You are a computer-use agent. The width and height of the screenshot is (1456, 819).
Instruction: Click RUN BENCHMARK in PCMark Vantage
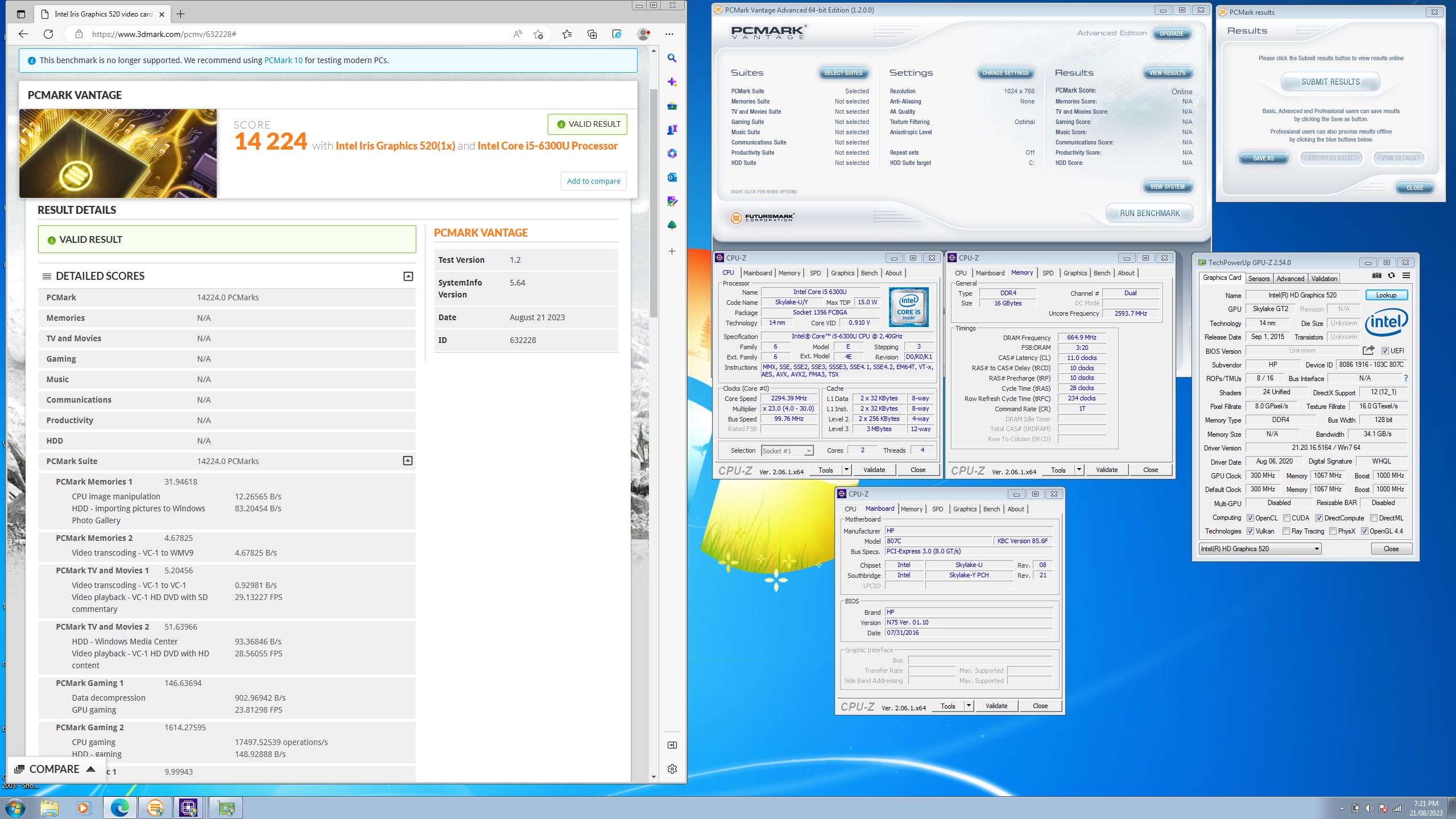pos(1149,213)
